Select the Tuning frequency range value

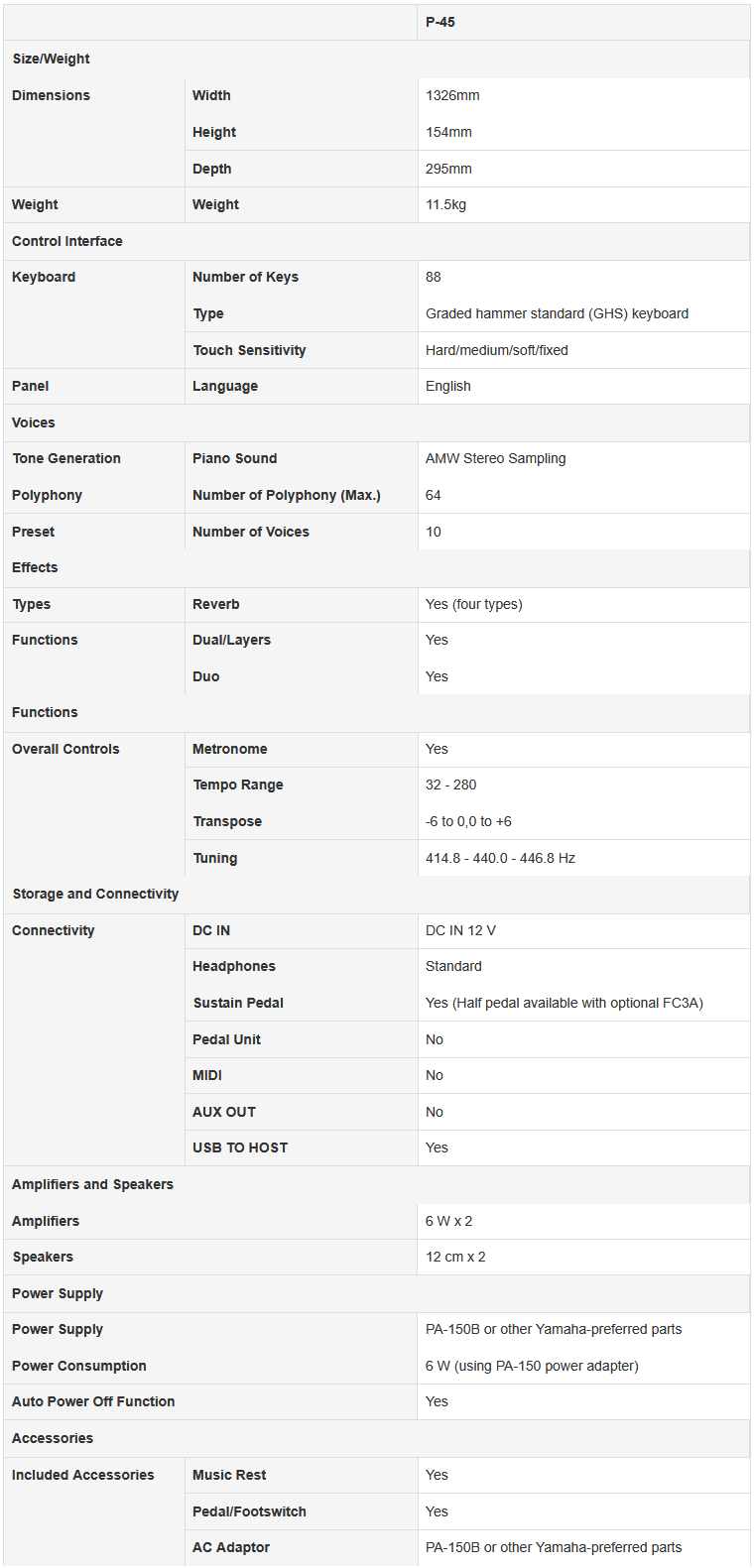click(500, 858)
